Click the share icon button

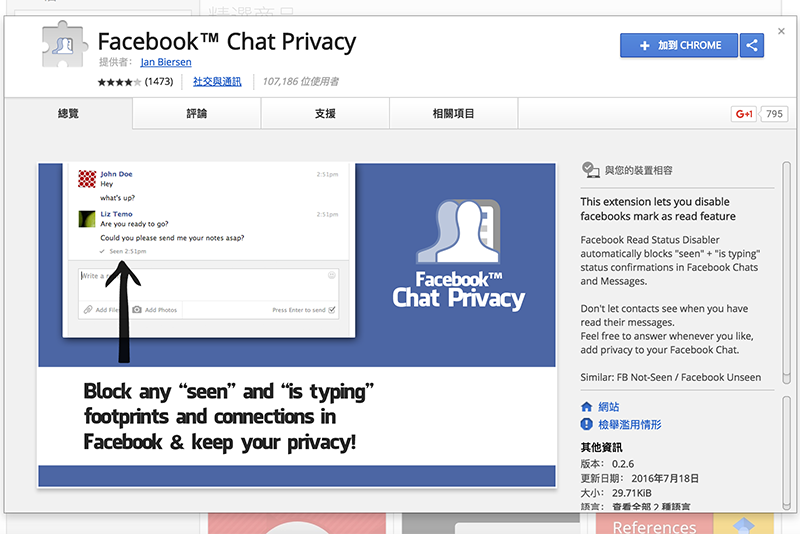(x=752, y=45)
